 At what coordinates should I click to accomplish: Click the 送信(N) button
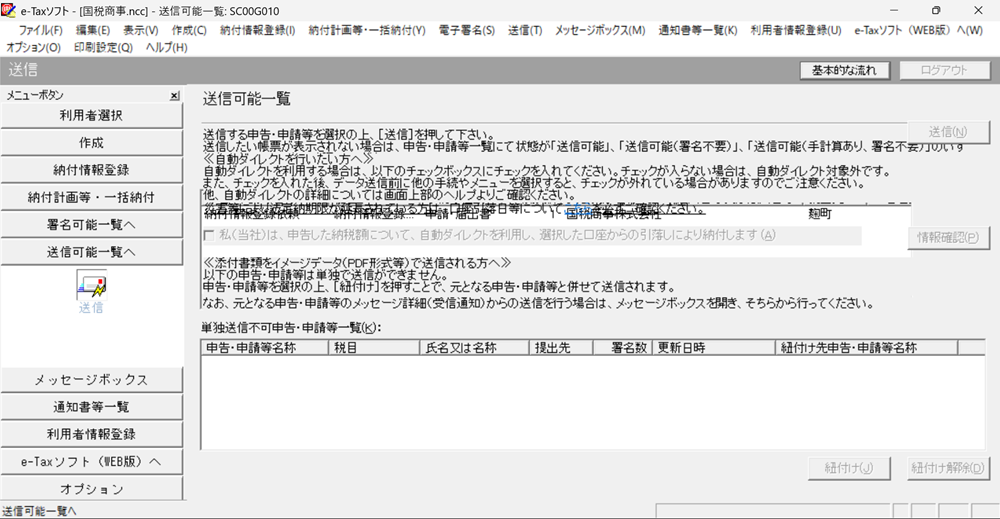(x=948, y=132)
